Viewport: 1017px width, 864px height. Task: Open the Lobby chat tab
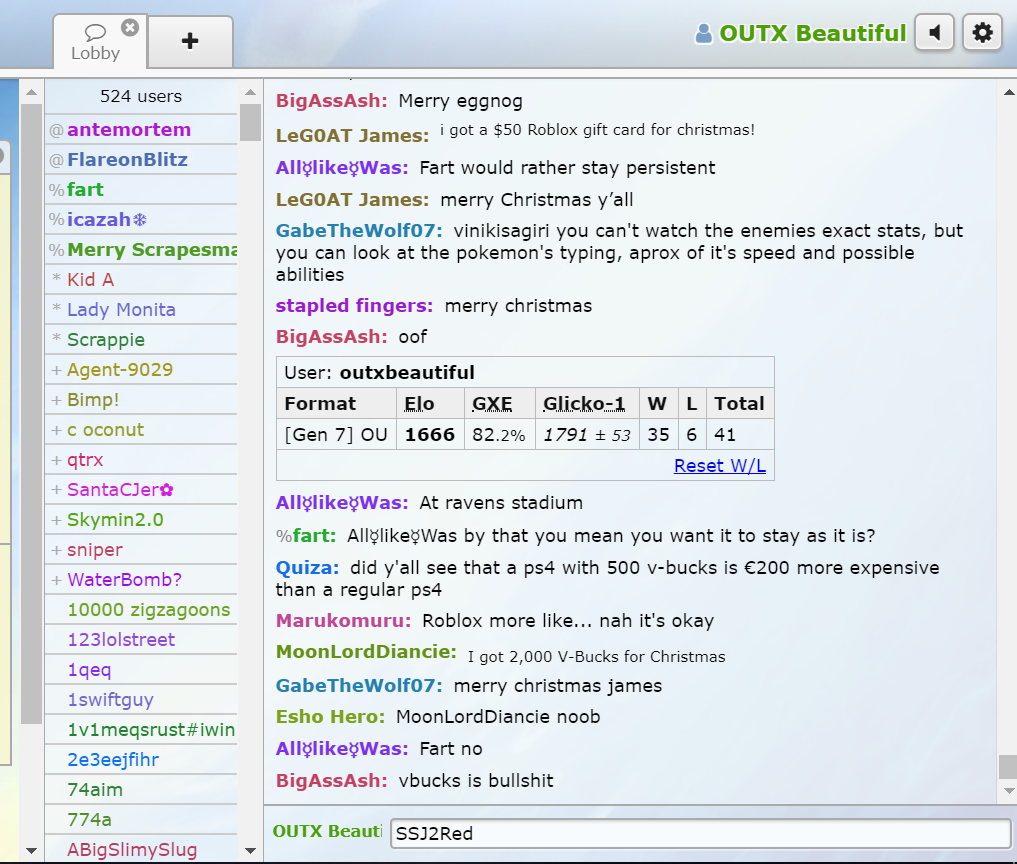click(95, 42)
